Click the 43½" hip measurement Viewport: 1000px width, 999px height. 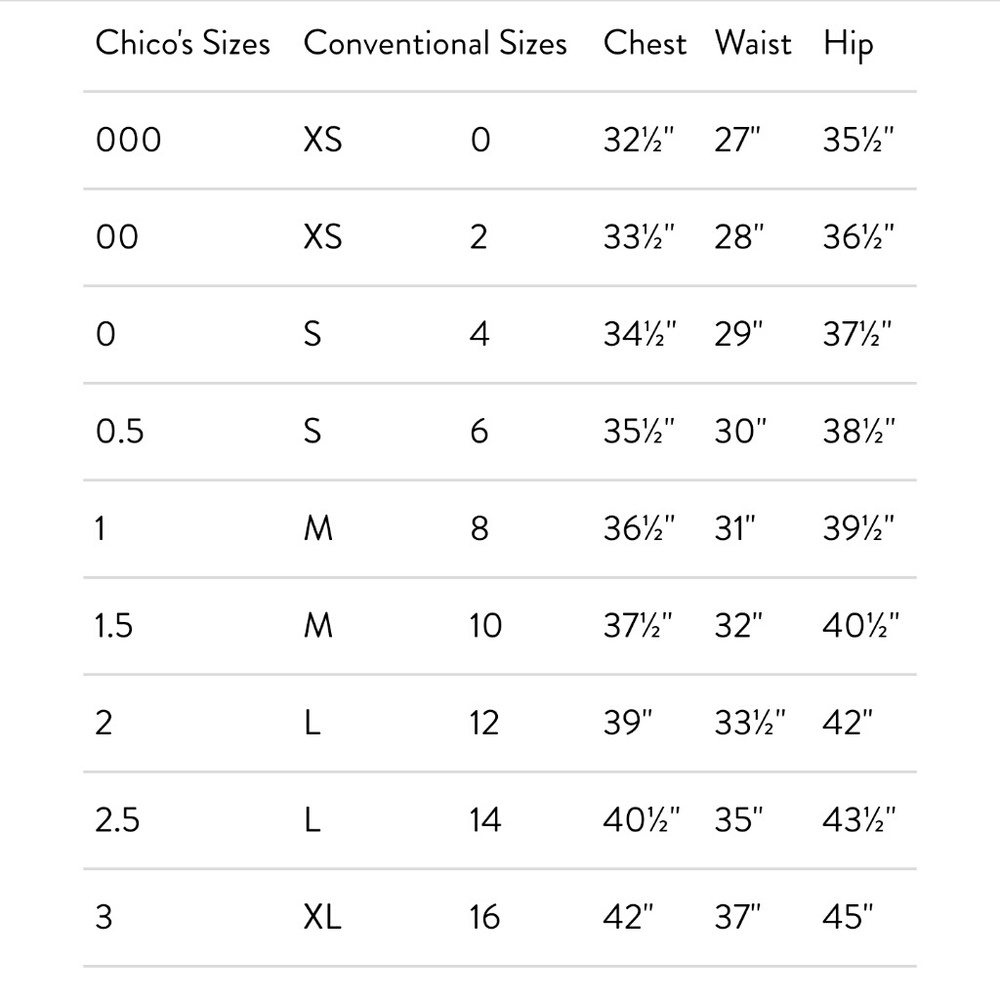[858, 820]
